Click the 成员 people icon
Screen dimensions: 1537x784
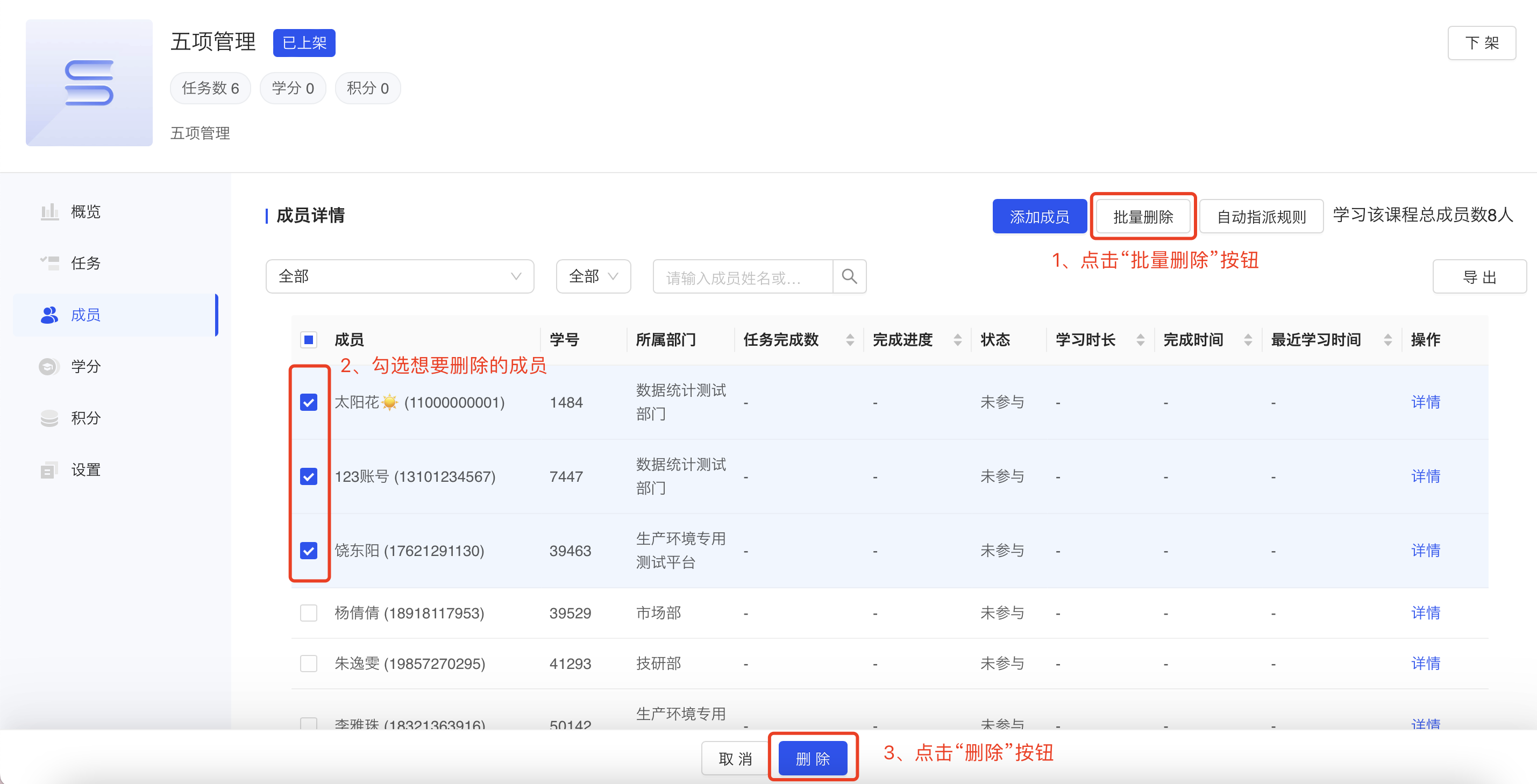(49, 315)
